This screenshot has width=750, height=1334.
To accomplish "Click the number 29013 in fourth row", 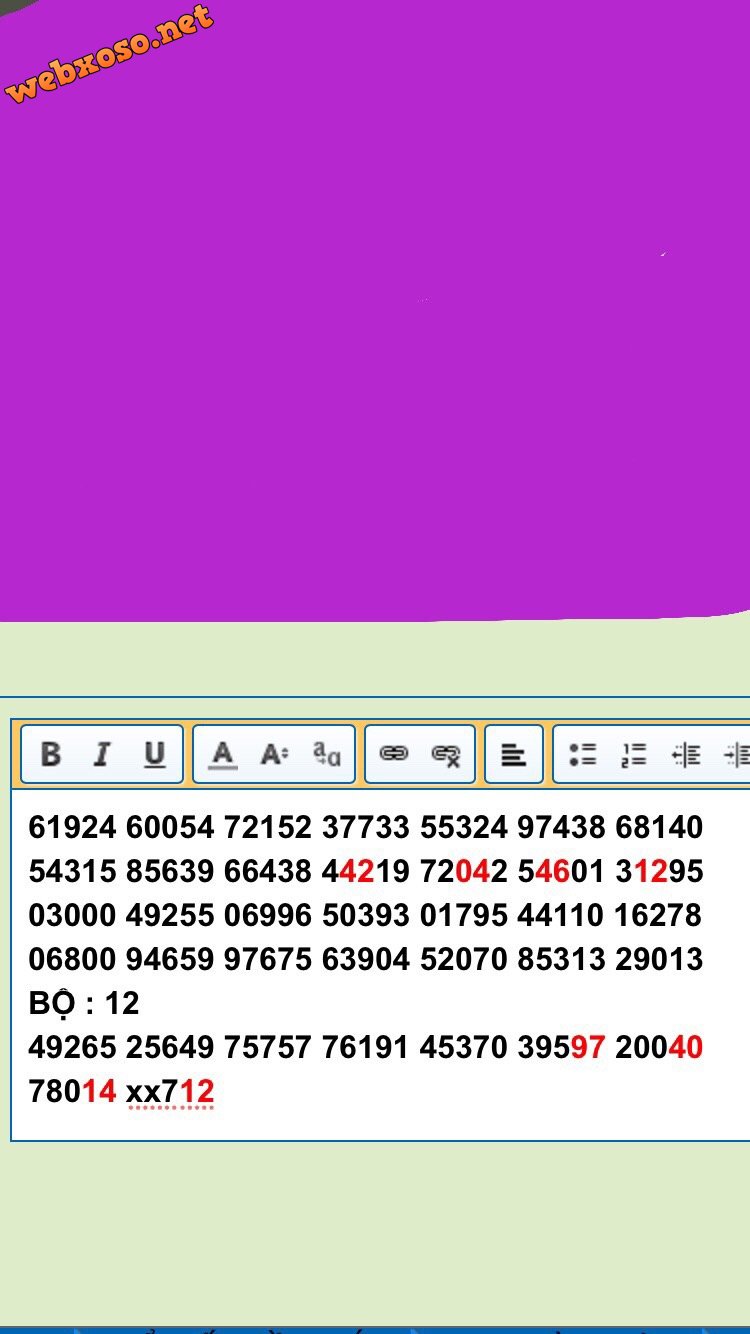I will click(659, 959).
